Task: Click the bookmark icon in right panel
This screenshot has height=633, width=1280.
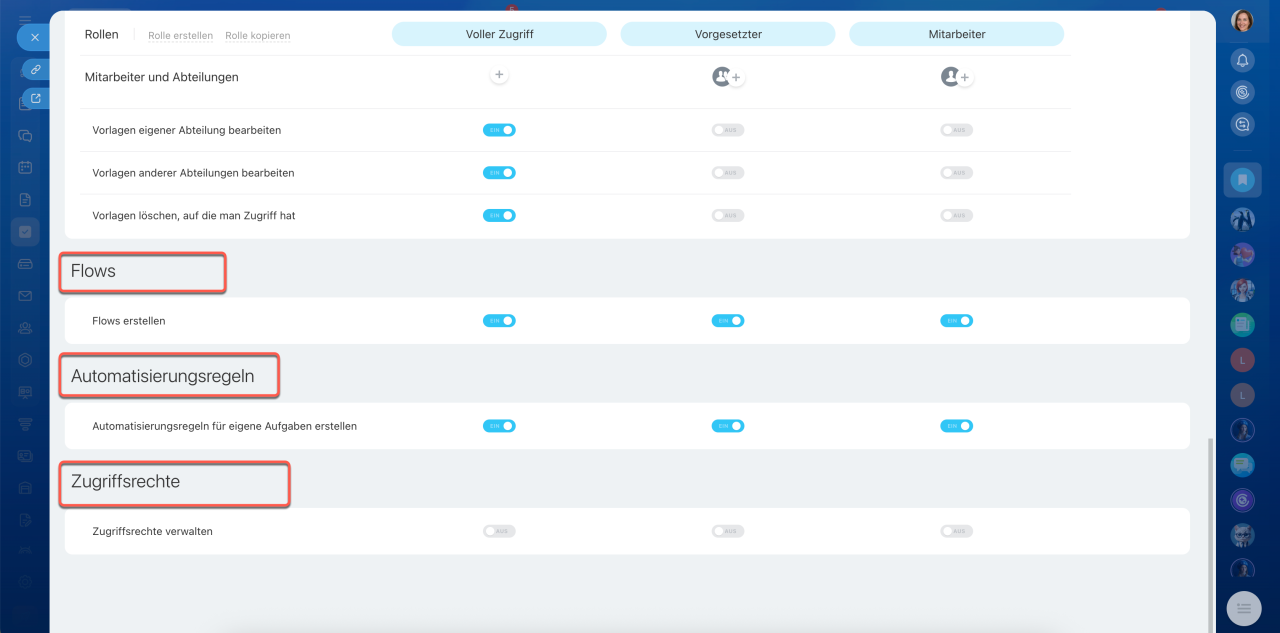Action: 1242,180
